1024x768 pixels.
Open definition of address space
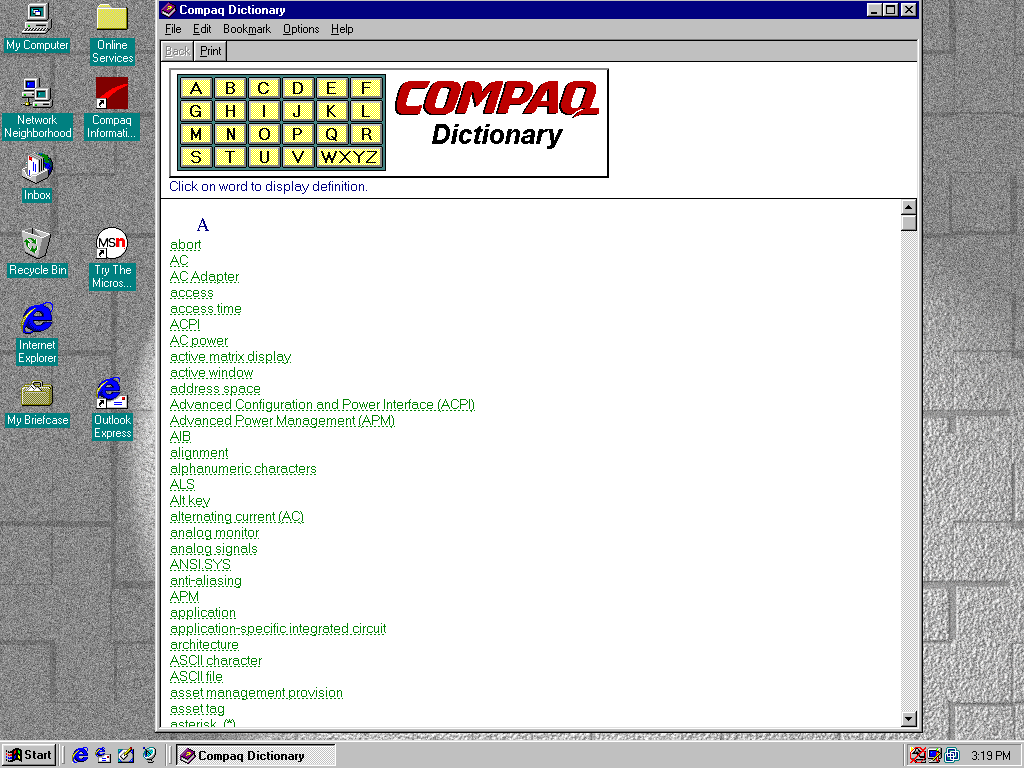(215, 389)
